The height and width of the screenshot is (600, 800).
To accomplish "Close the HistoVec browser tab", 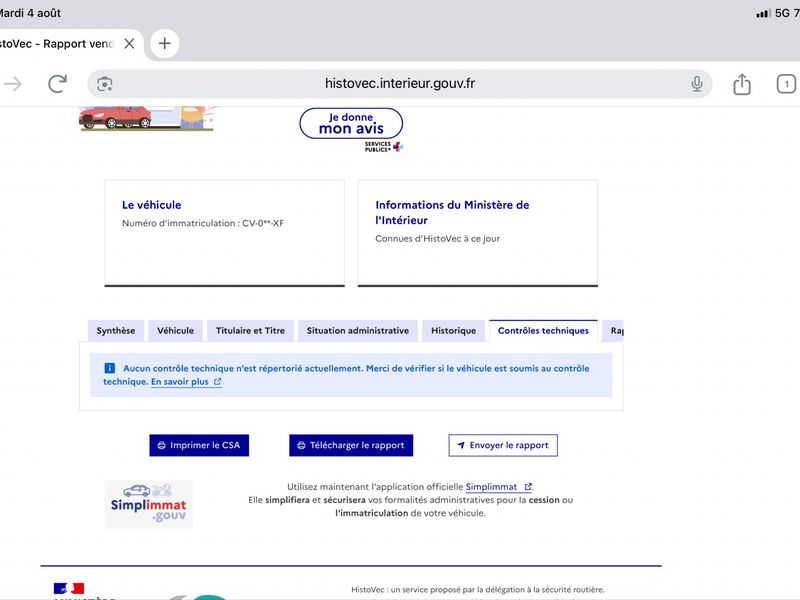I will coord(130,44).
